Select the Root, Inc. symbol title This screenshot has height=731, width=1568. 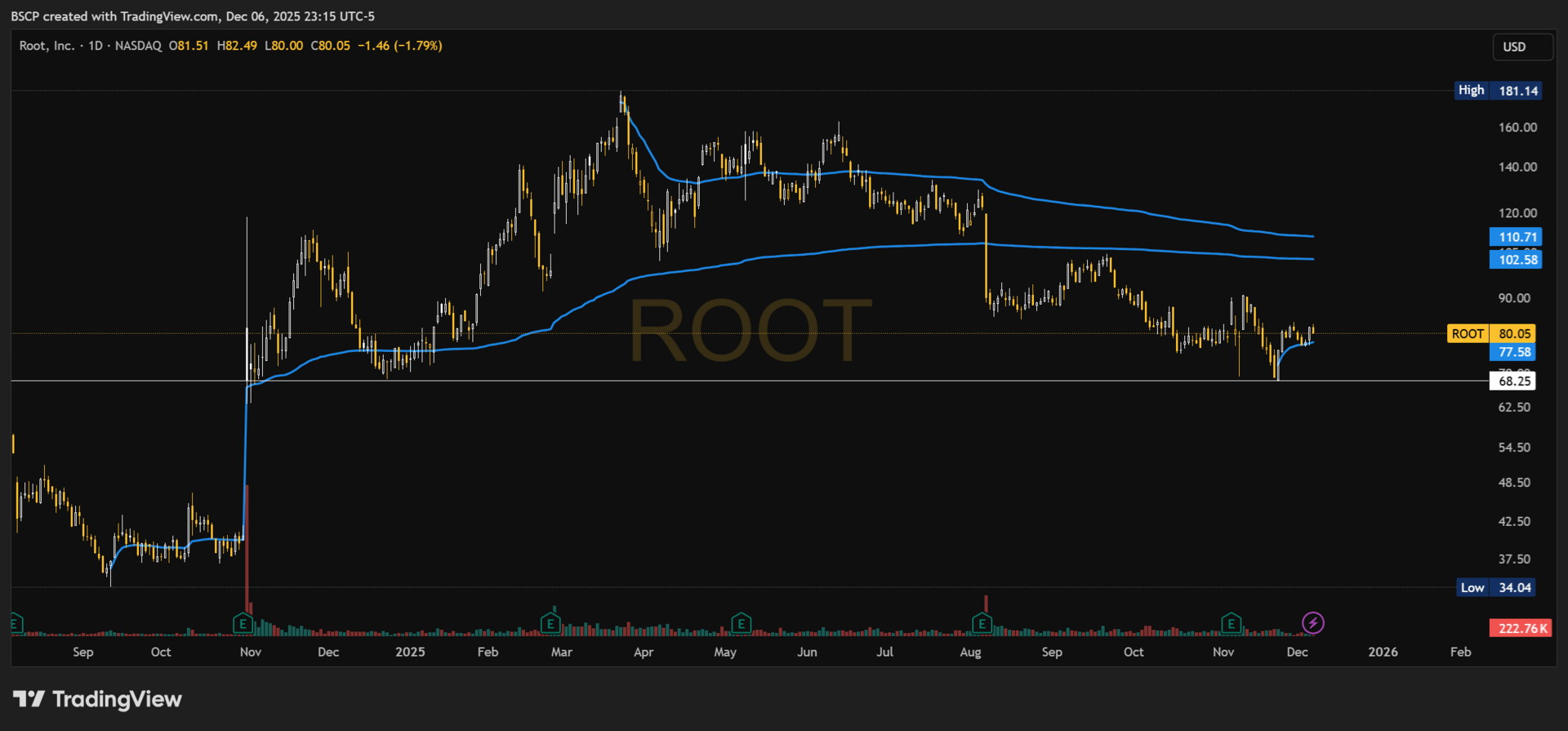click(47, 46)
